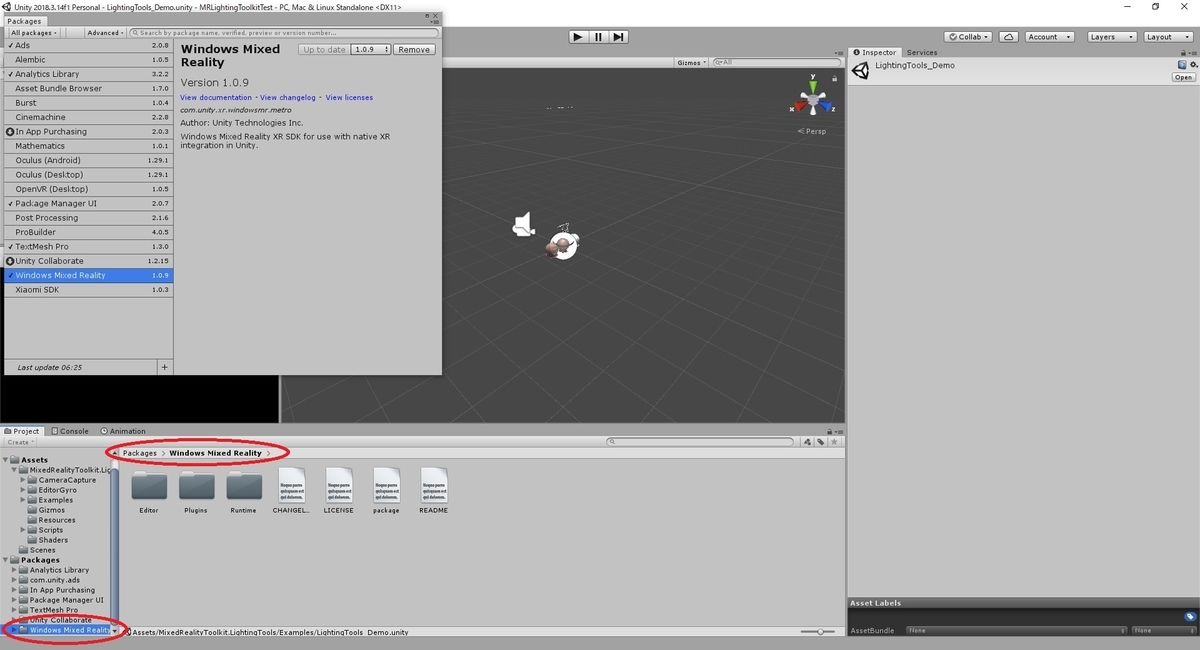Collapse the Packages folder tree
Screen dimensions: 1200x650
[6, 560]
